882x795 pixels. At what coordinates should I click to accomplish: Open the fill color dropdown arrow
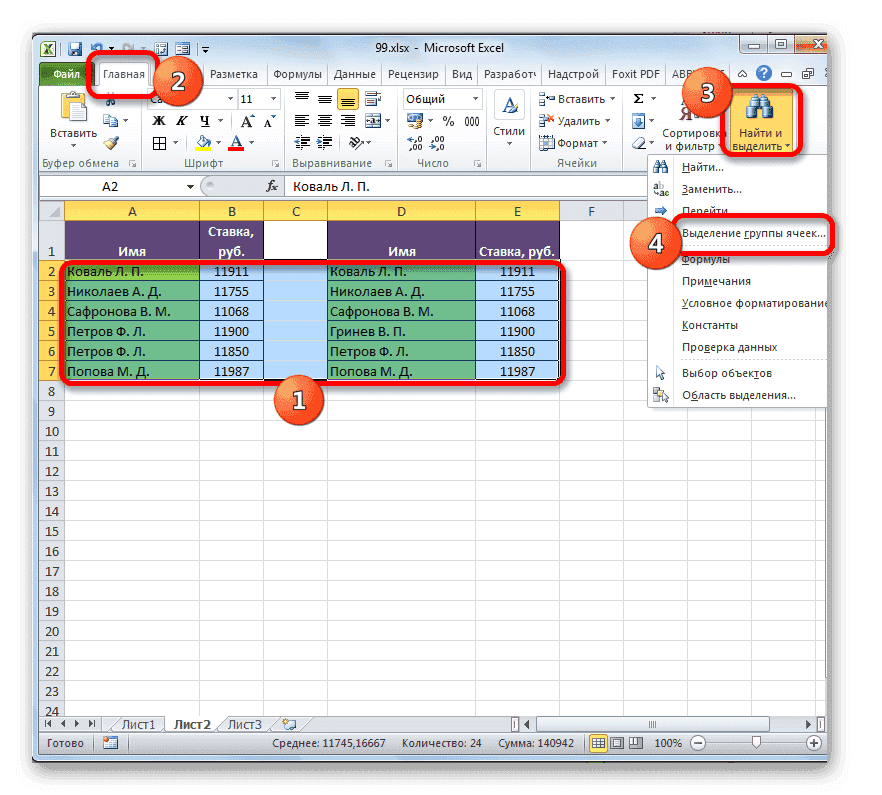click(x=219, y=143)
